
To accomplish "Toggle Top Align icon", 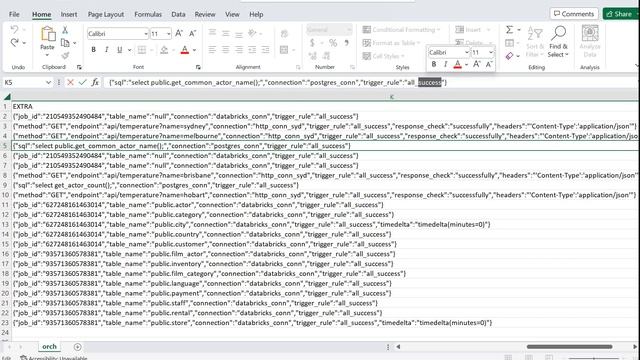I will pyautogui.click(x=212, y=33).
